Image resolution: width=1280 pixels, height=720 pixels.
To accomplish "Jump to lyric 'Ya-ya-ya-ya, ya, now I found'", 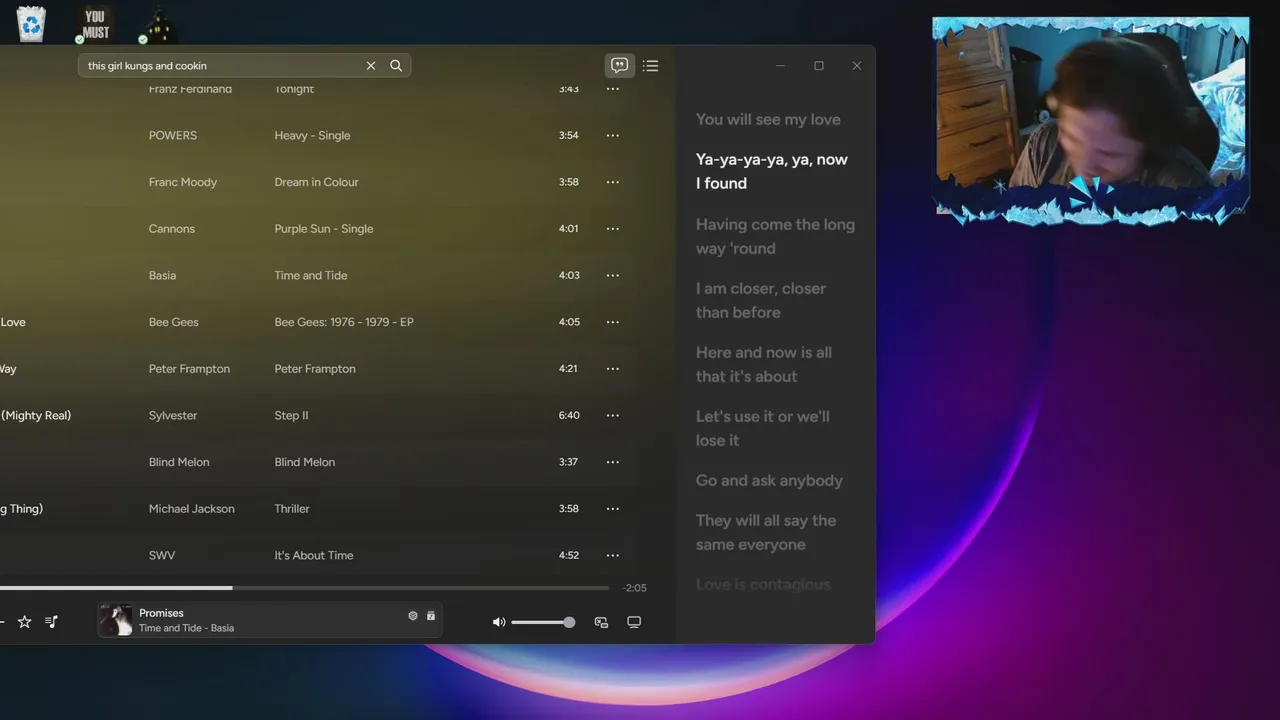I will point(772,171).
